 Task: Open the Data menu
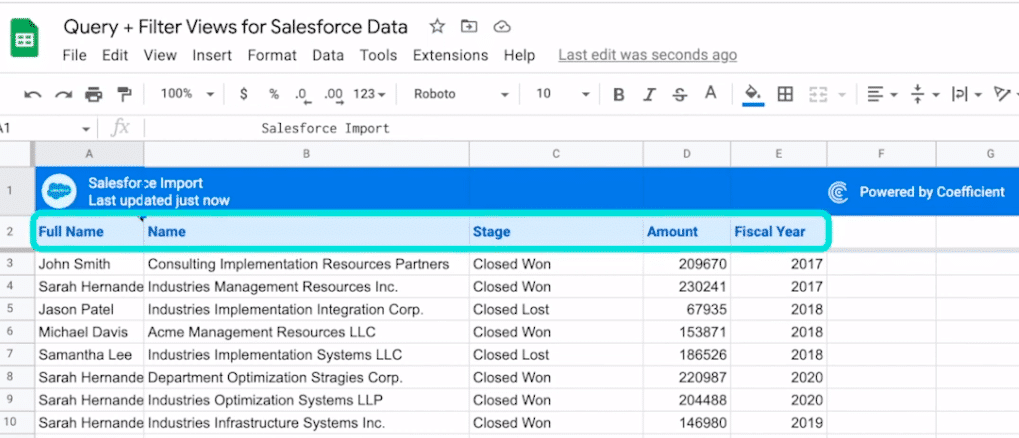coord(328,55)
